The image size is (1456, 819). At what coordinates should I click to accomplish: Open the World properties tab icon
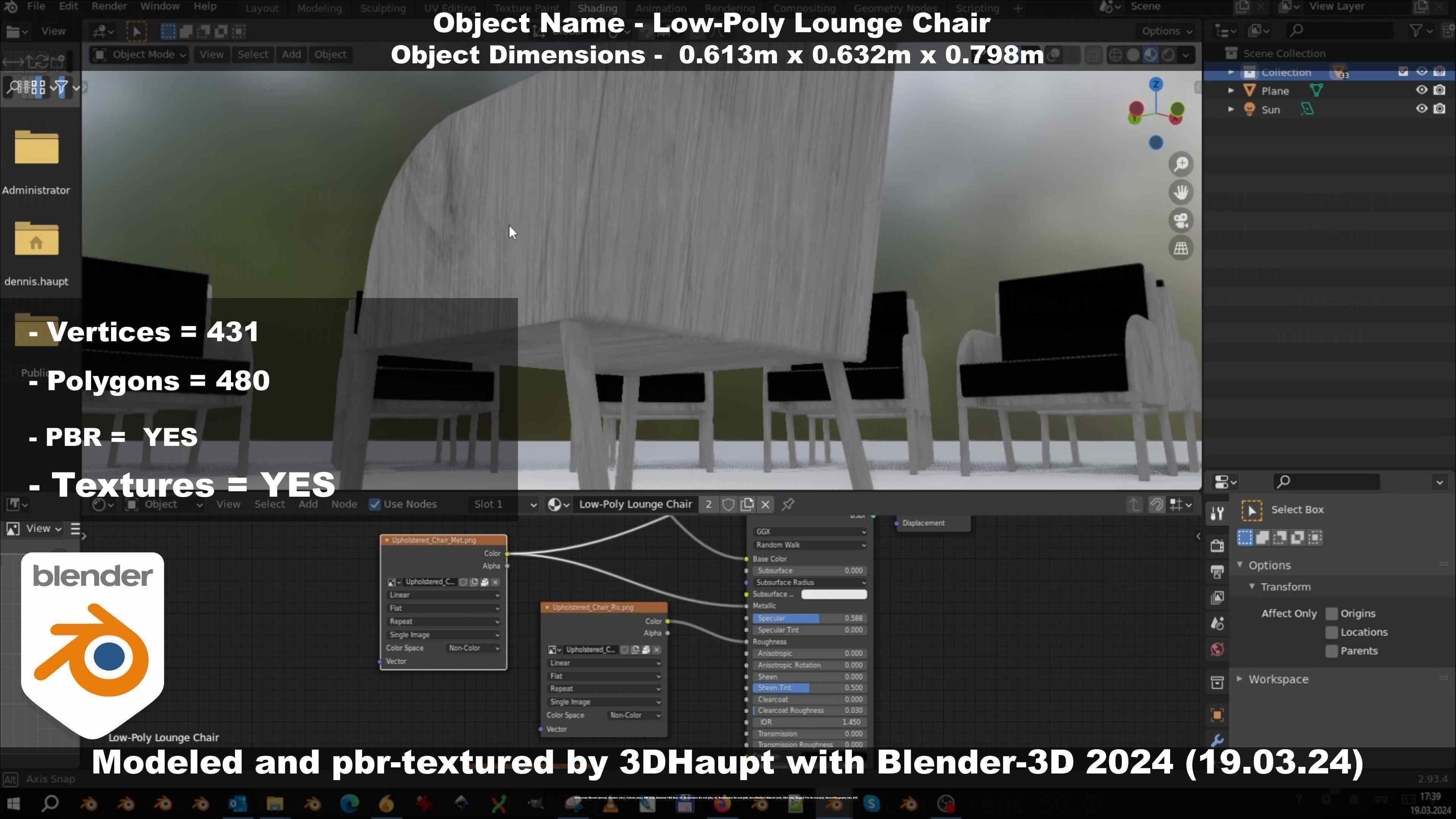(1218, 650)
